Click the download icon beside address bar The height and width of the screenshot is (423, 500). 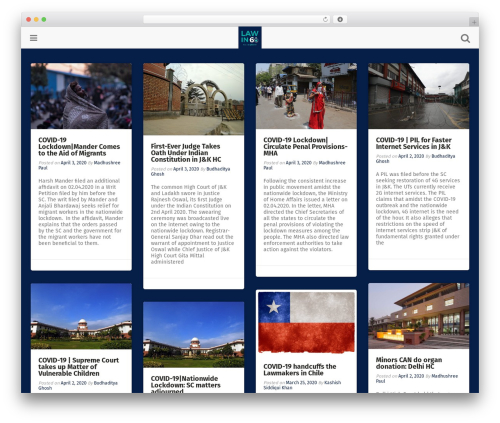(340, 20)
